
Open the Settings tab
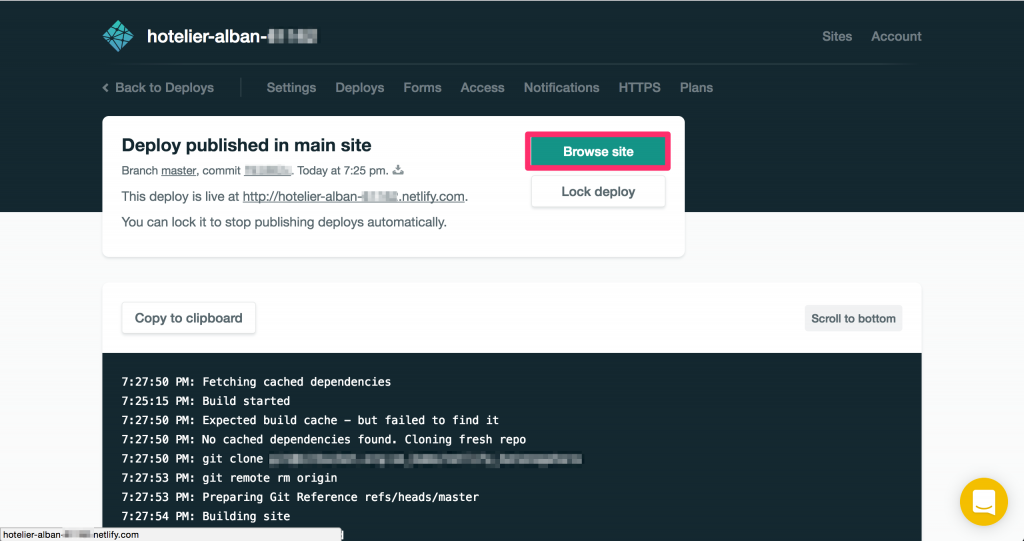click(x=291, y=88)
